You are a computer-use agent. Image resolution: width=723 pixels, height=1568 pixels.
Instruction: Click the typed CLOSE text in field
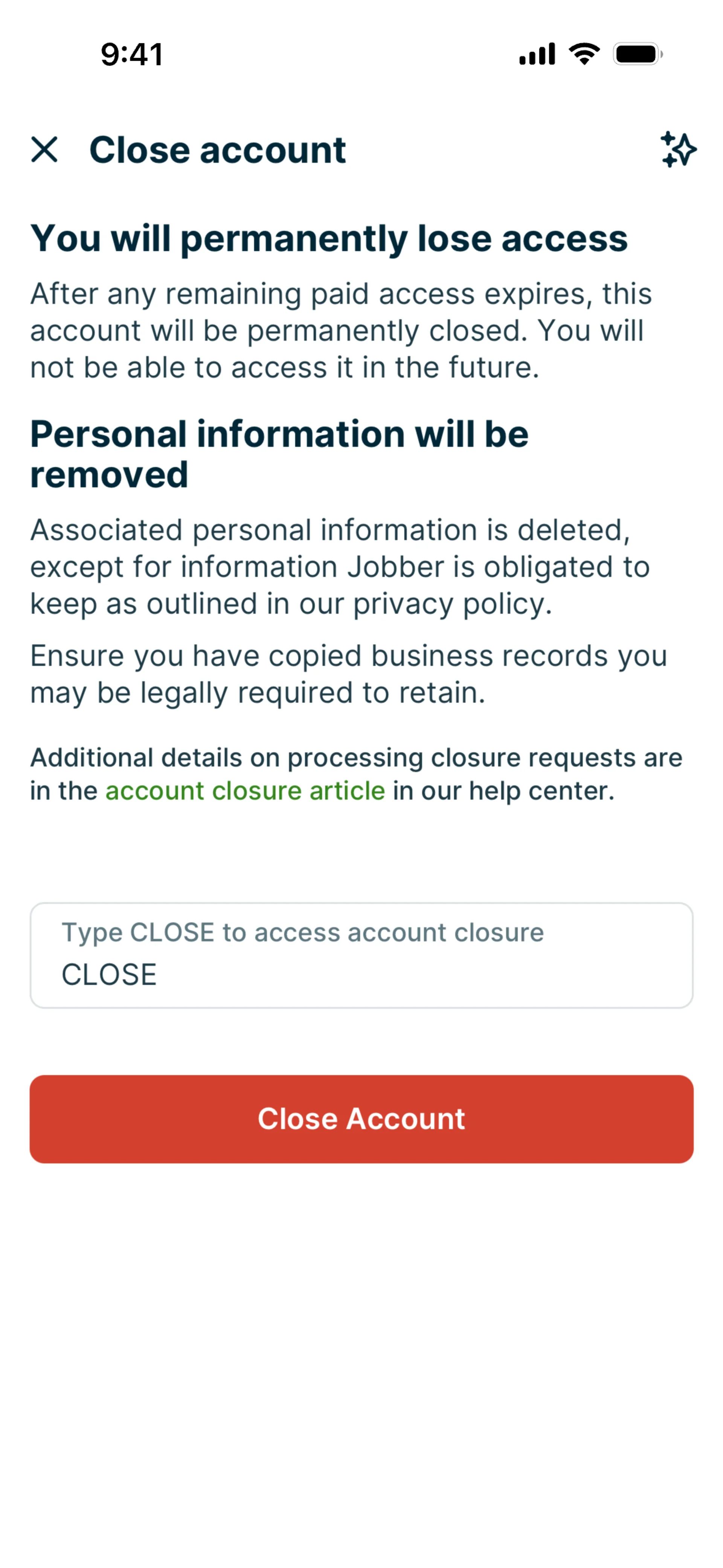click(110, 975)
